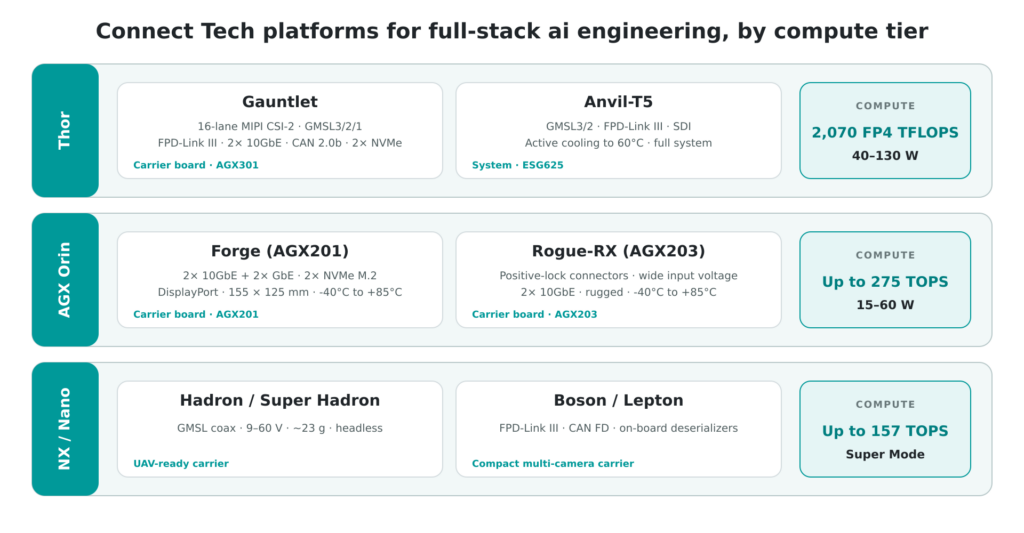
Task: Select the Thor tier label
Action: tap(64, 130)
